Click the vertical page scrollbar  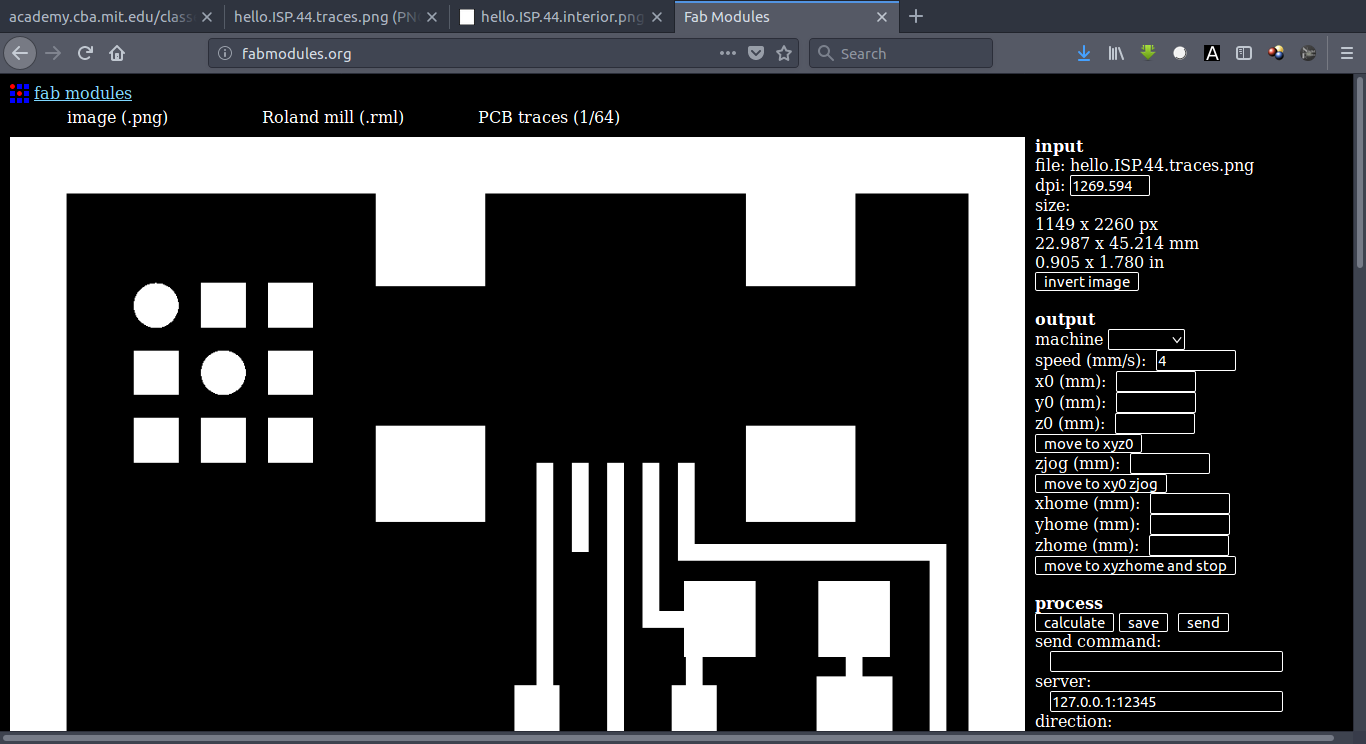[x=1360, y=170]
